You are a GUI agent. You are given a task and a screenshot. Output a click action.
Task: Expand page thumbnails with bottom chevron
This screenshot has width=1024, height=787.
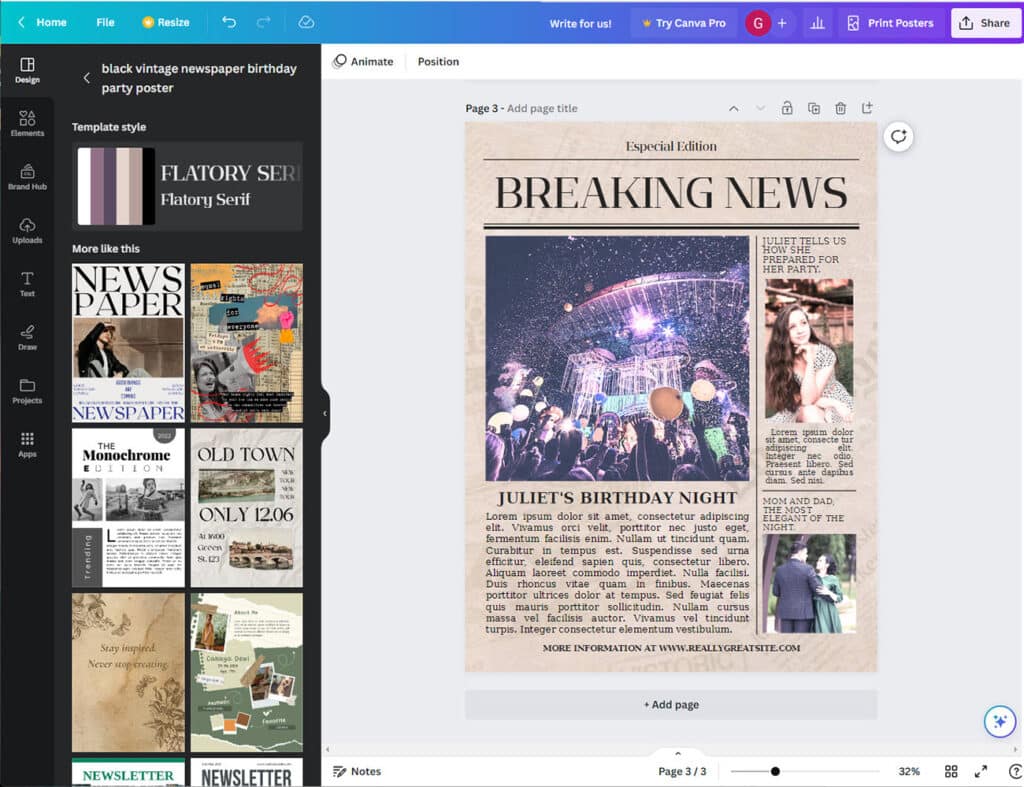pyautogui.click(x=677, y=754)
